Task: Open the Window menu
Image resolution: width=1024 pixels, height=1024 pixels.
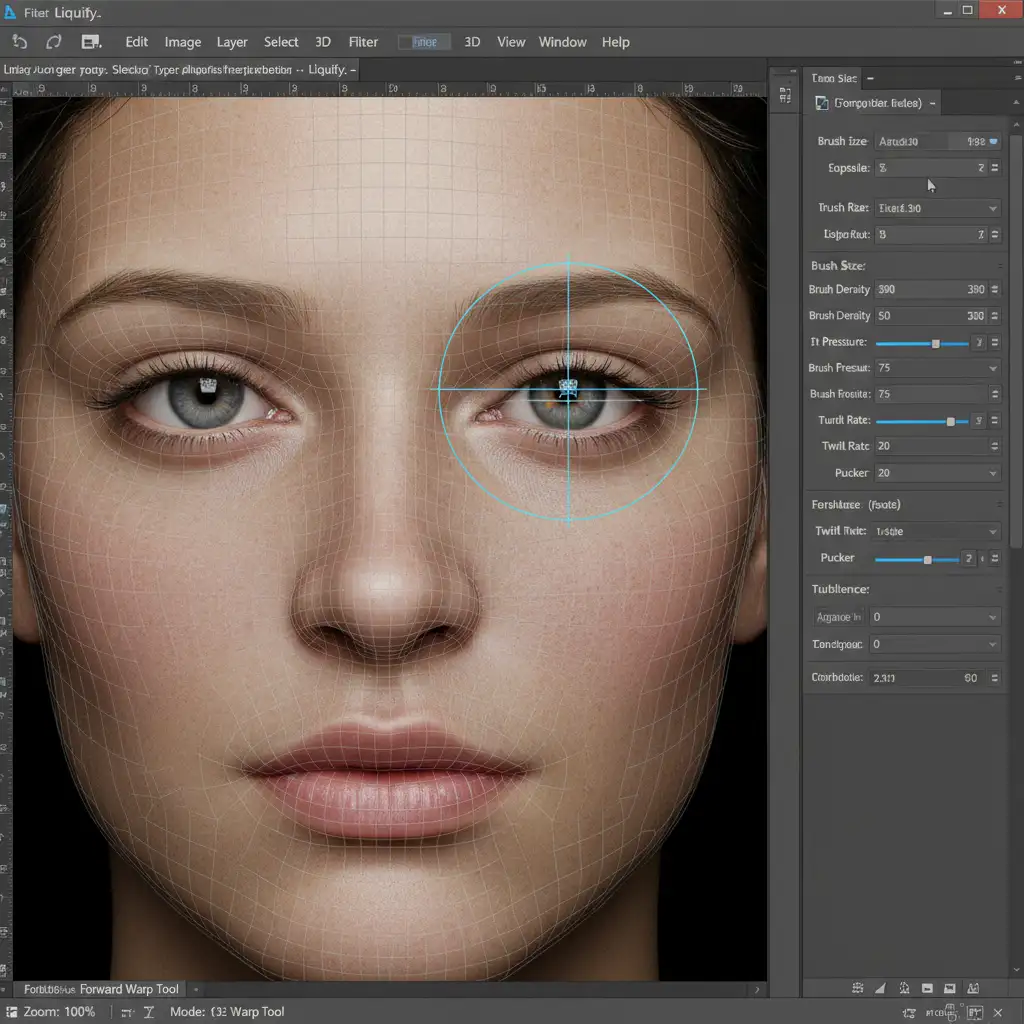Action: click(562, 42)
